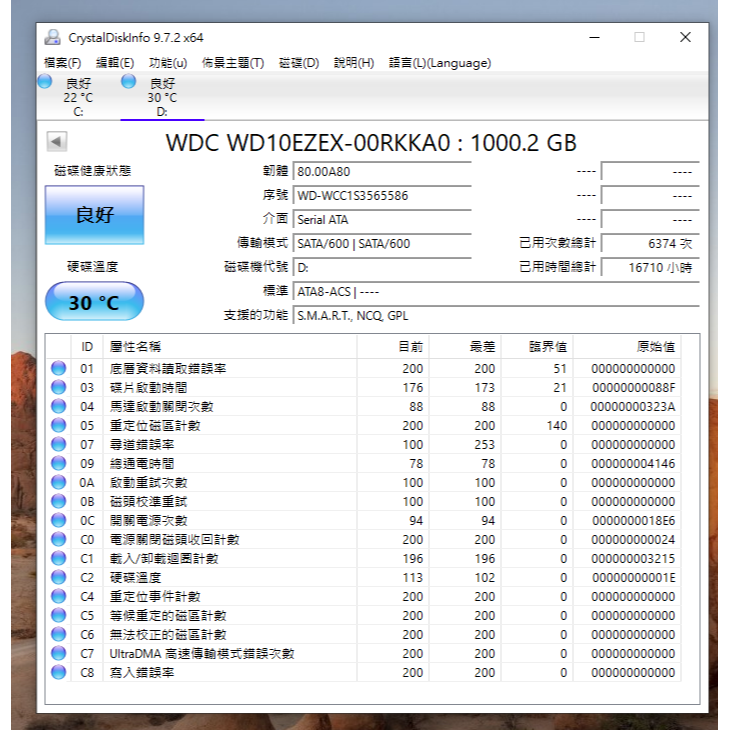
Task: Click status orb of attribute 07 row
Action: [58, 445]
